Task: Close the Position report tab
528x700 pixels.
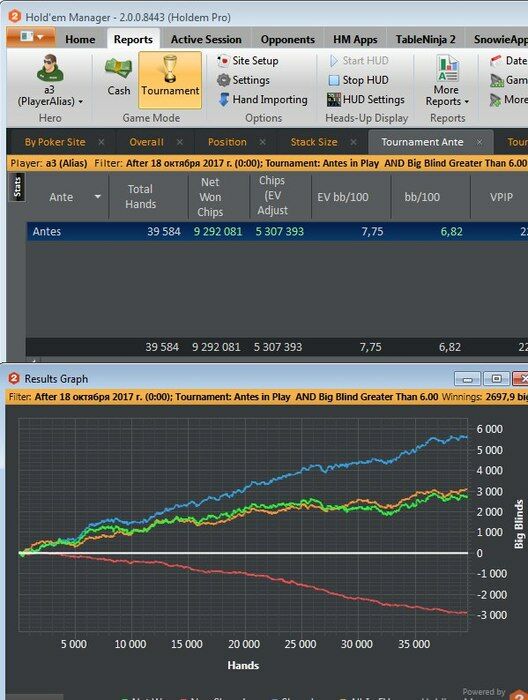Action: (x=262, y=142)
